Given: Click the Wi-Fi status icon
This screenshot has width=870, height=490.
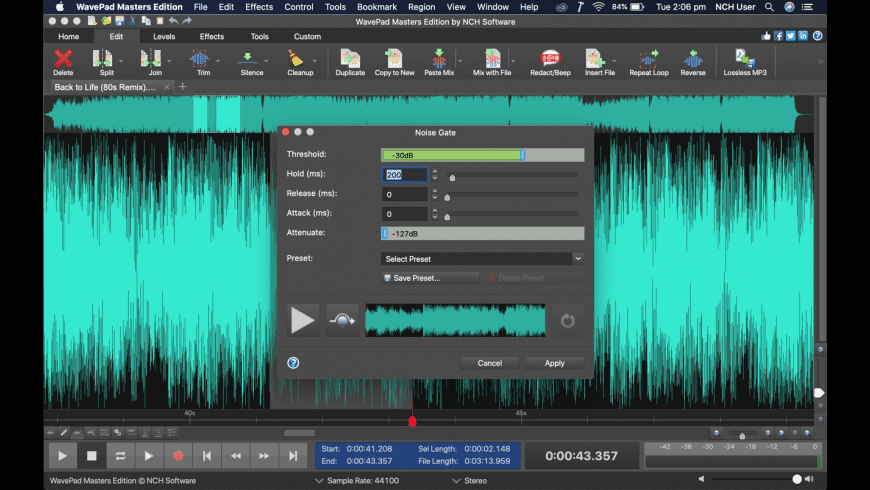Looking at the screenshot, I should click(598, 7).
